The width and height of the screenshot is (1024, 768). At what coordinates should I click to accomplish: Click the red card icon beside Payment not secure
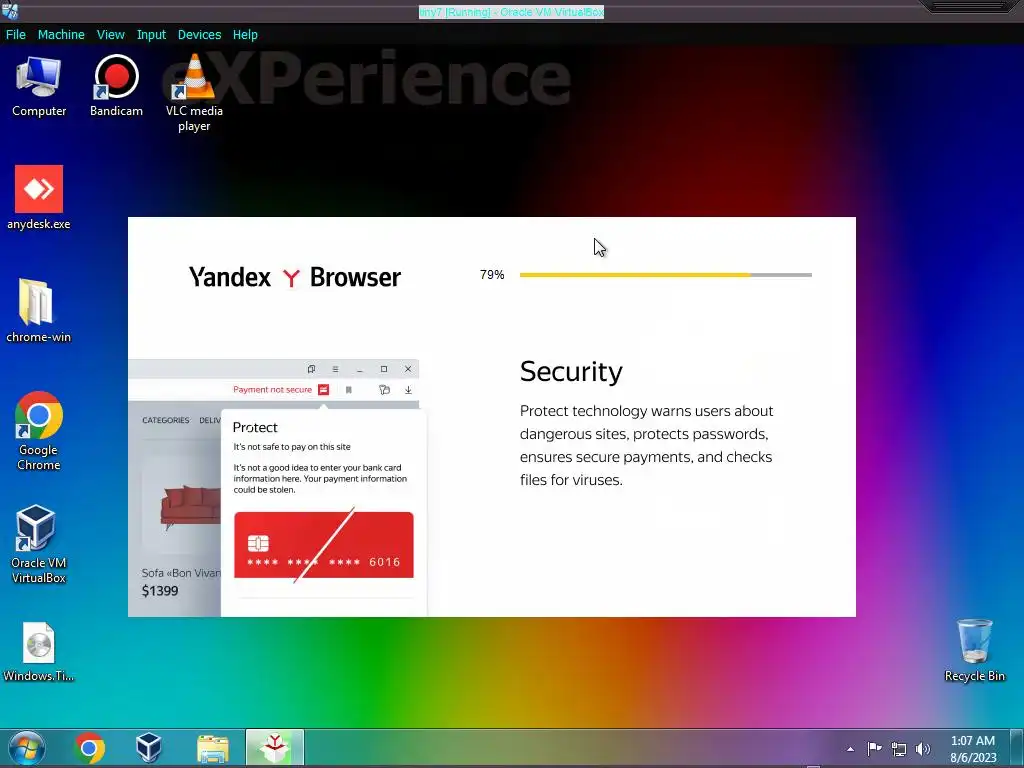[323, 389]
